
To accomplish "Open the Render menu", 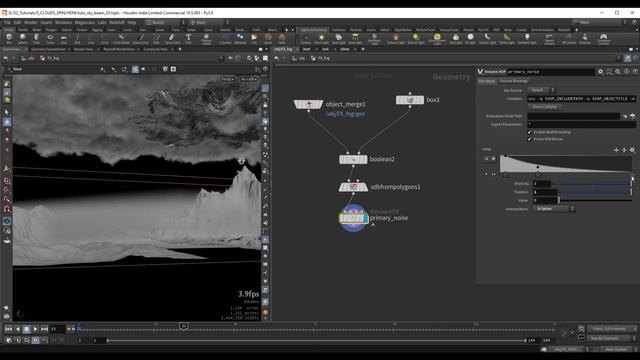I will coord(31,22).
